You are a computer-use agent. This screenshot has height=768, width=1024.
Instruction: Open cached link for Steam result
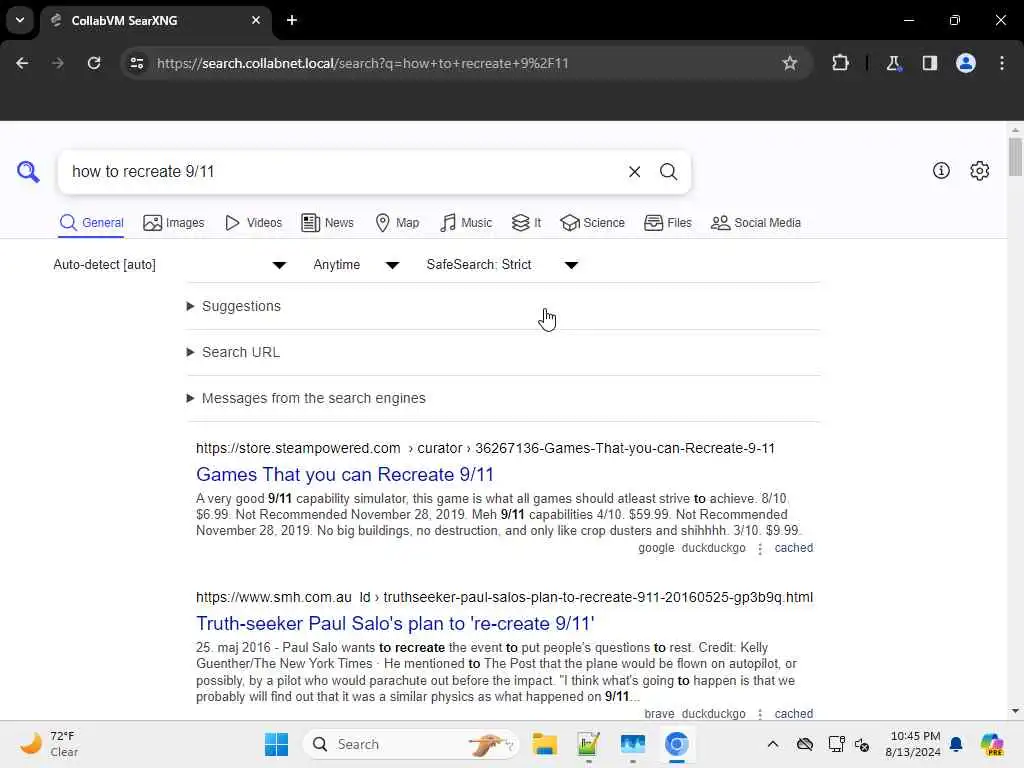pos(793,548)
